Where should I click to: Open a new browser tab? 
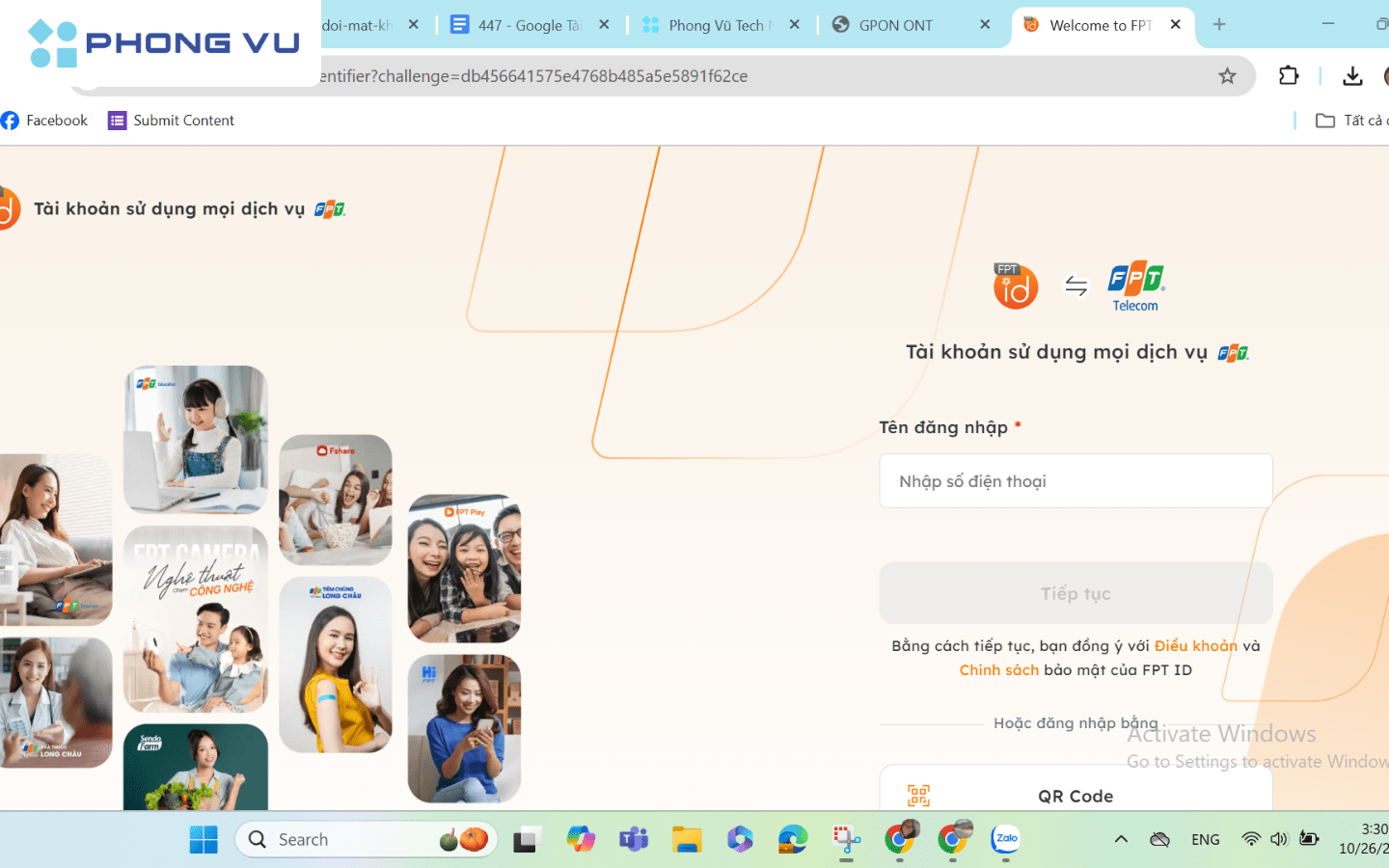tap(1219, 25)
